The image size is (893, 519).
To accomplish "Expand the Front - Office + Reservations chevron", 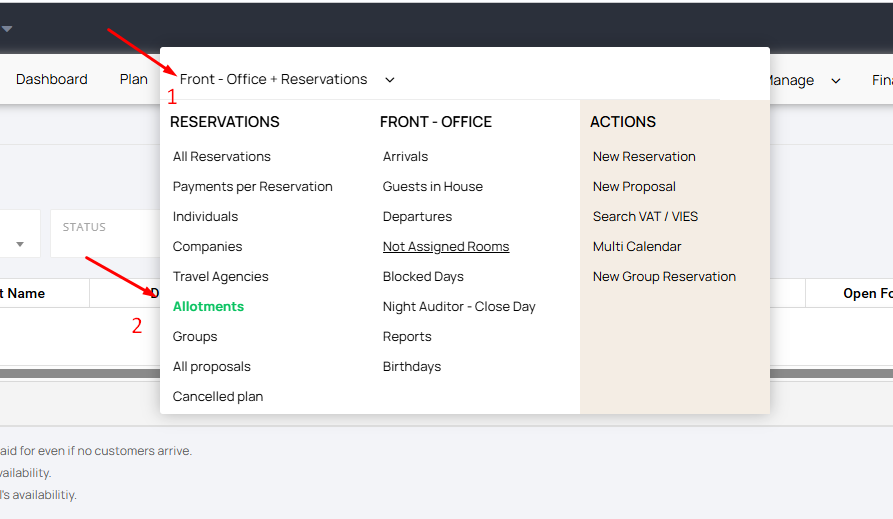I will pyautogui.click(x=389, y=80).
